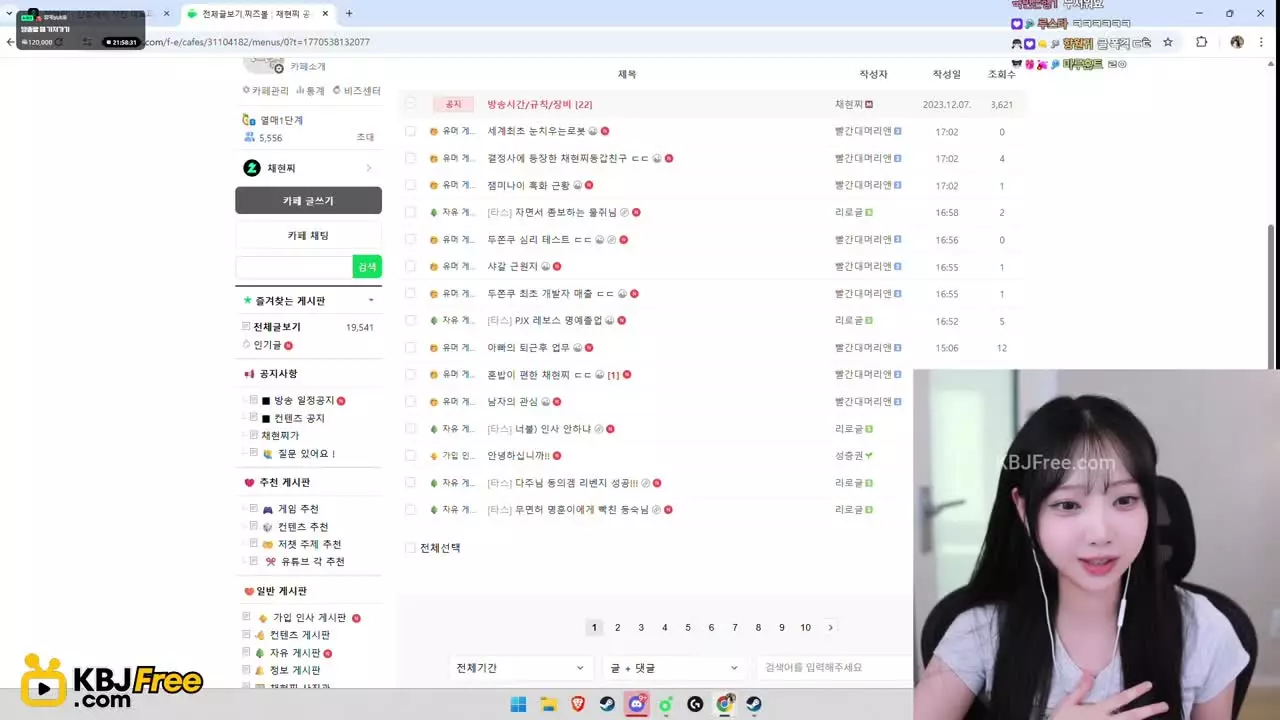
Task: Click the 열매1단계 cafe grade icon
Action: pyautogui.click(x=249, y=120)
